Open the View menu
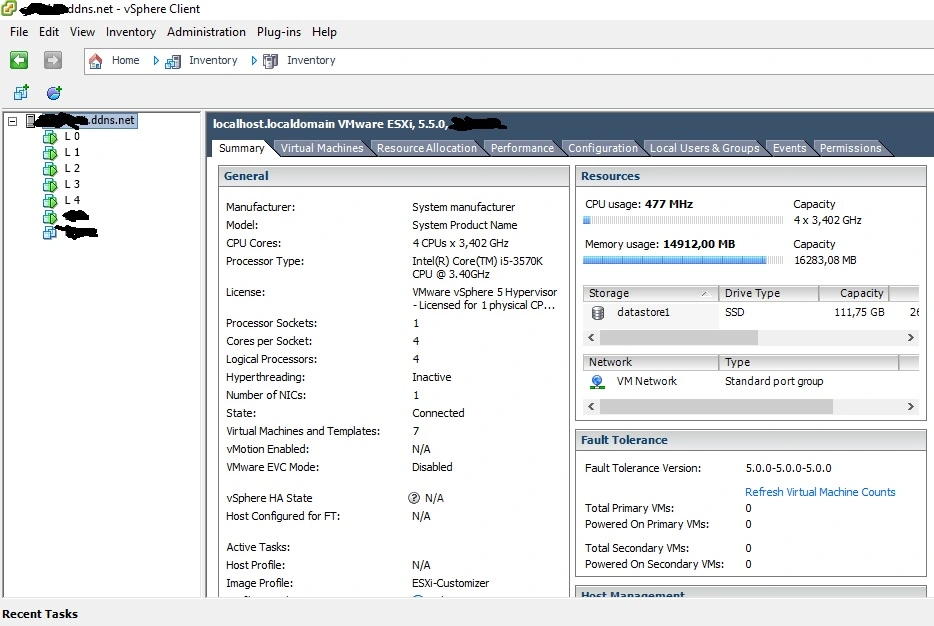The image size is (934, 626). tap(82, 32)
